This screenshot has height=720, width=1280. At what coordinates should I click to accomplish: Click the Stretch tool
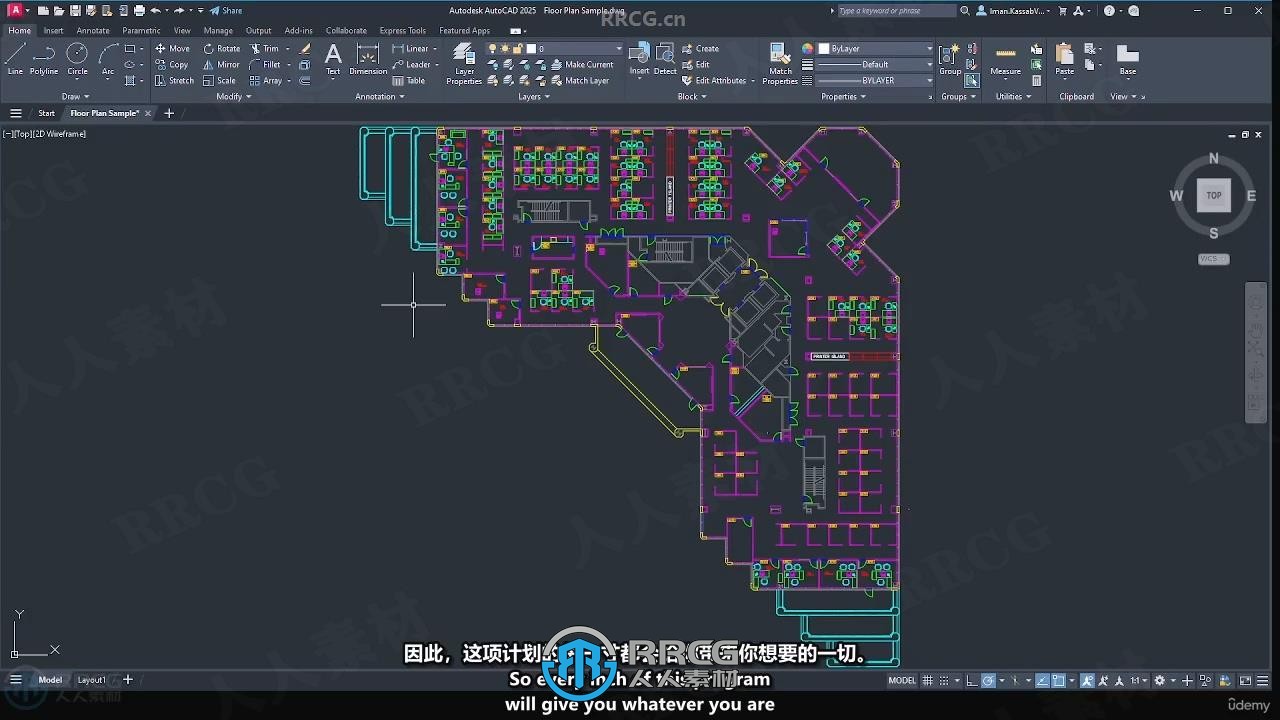[x=174, y=80]
